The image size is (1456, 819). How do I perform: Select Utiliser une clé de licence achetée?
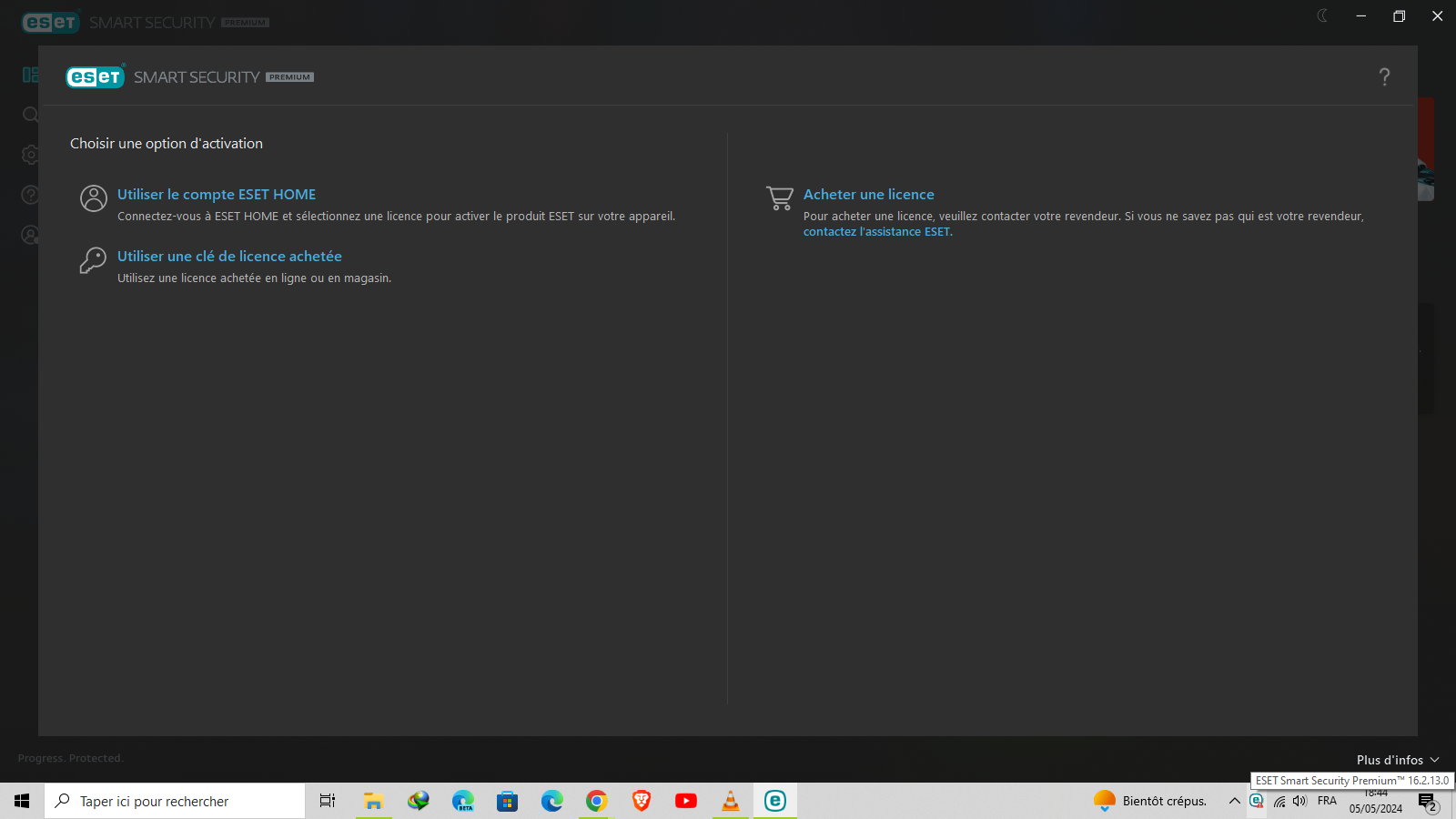[229, 257]
